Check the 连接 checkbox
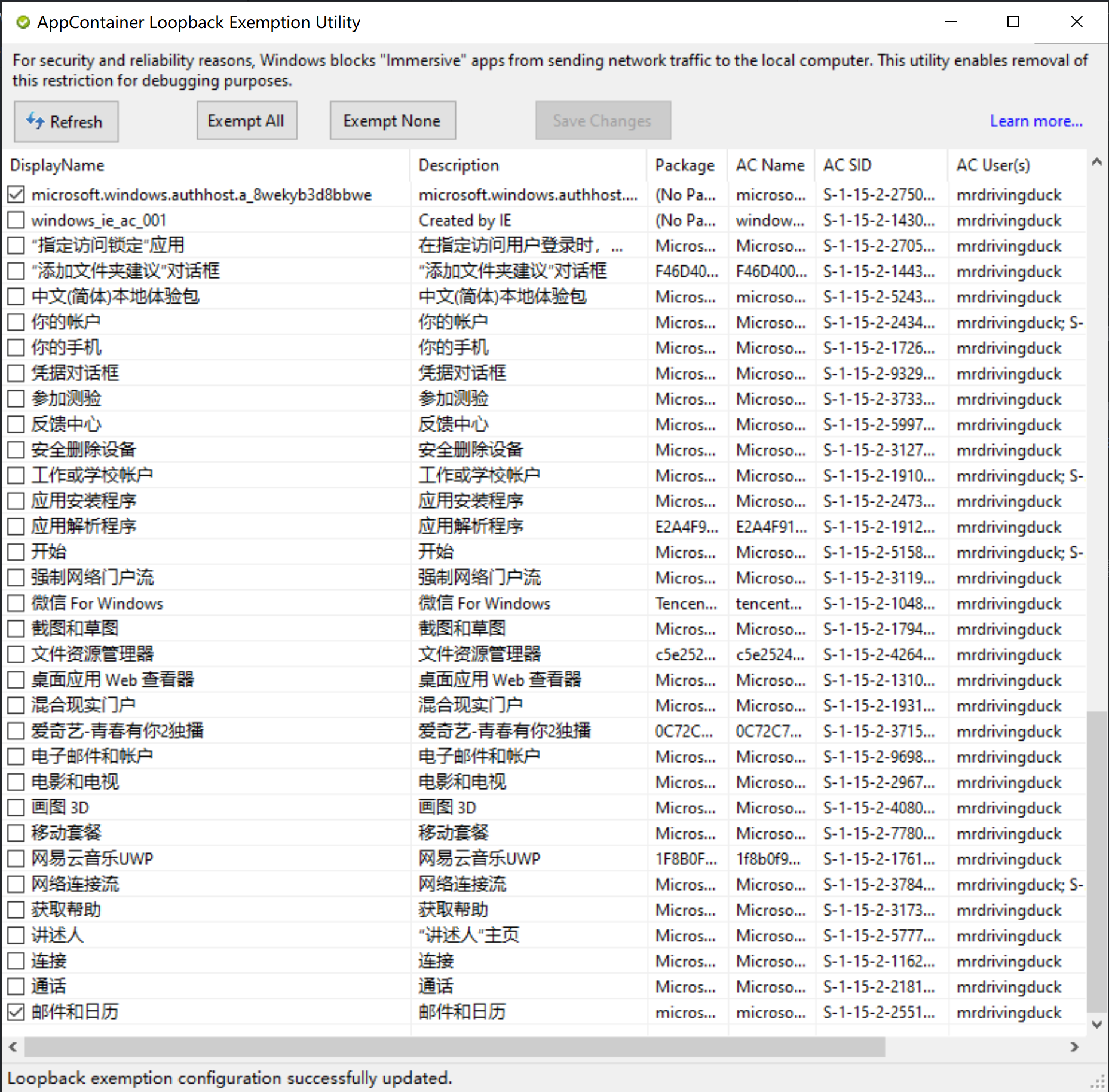Image resolution: width=1109 pixels, height=1092 pixels. (x=16, y=961)
